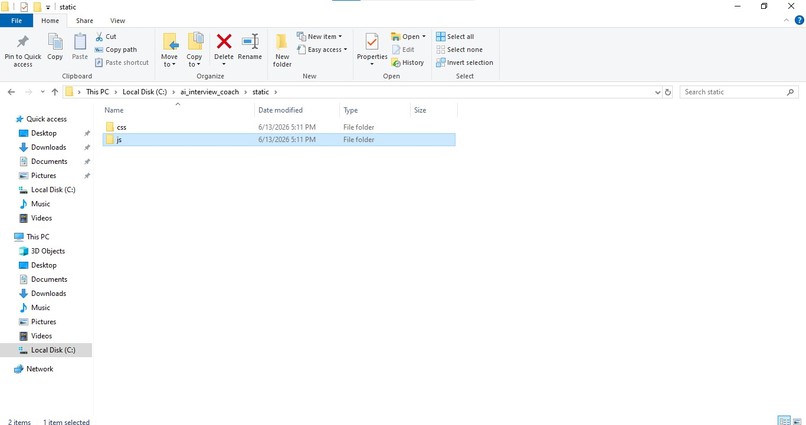The height and width of the screenshot is (425, 806).
Task: Switch to the Share ribbon tab
Action: click(84, 21)
